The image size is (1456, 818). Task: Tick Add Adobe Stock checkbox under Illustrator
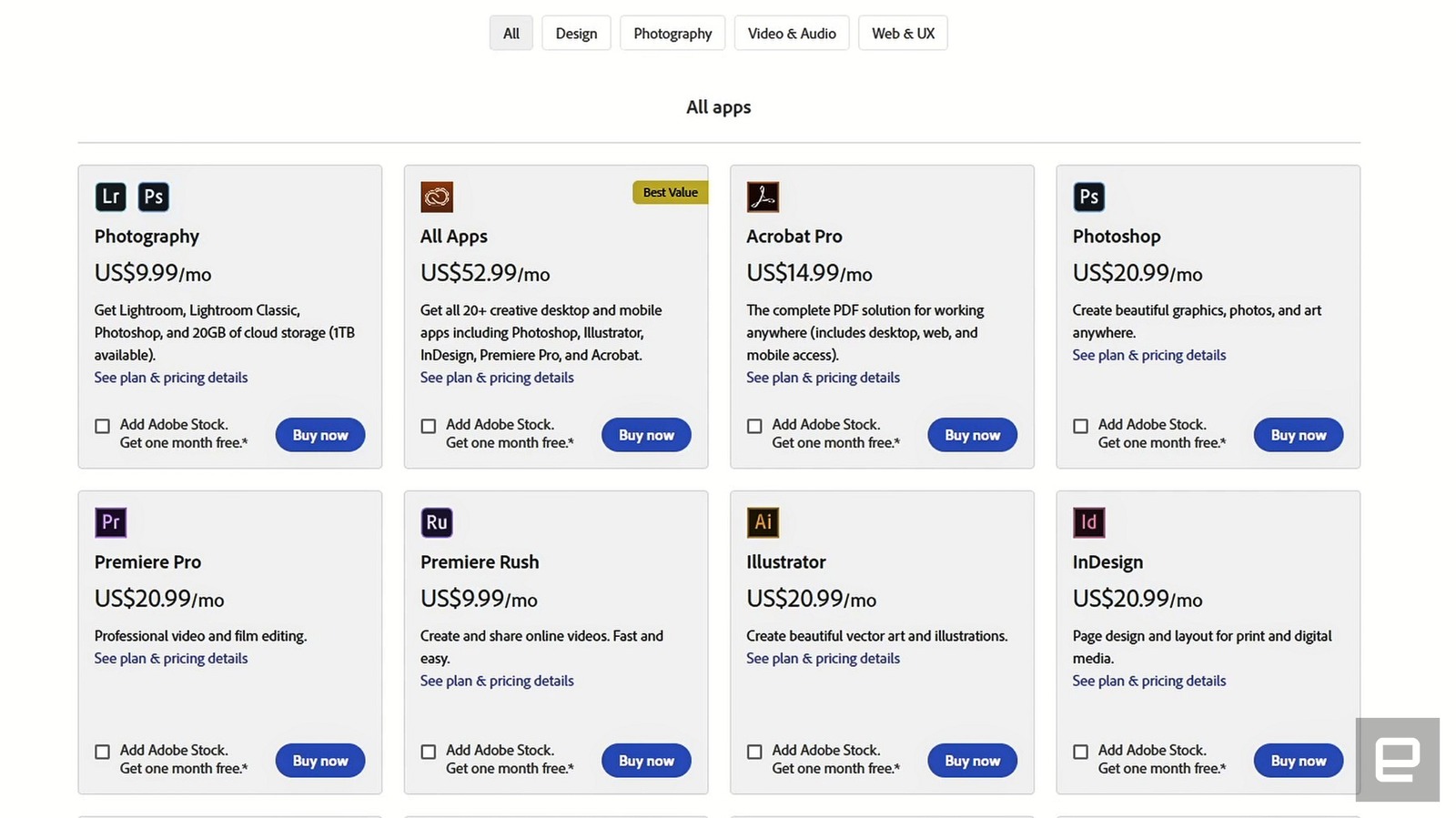click(x=754, y=752)
